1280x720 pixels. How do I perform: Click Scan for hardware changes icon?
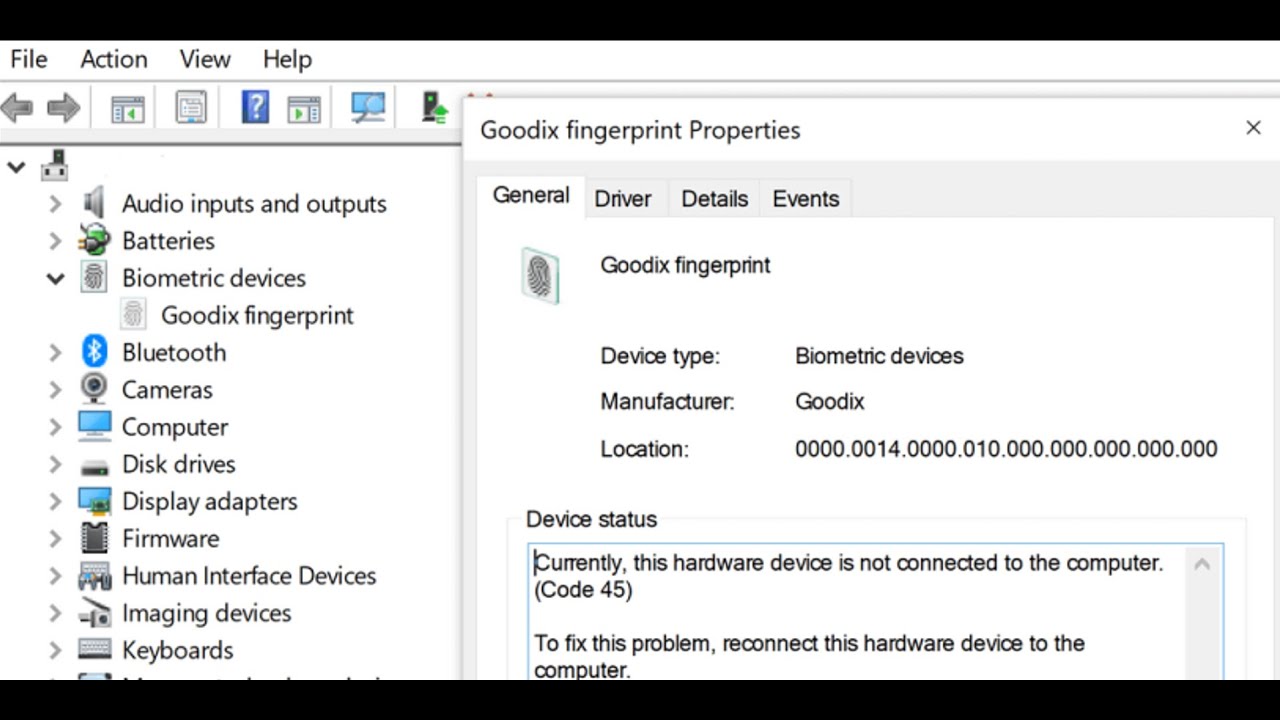coord(368,107)
